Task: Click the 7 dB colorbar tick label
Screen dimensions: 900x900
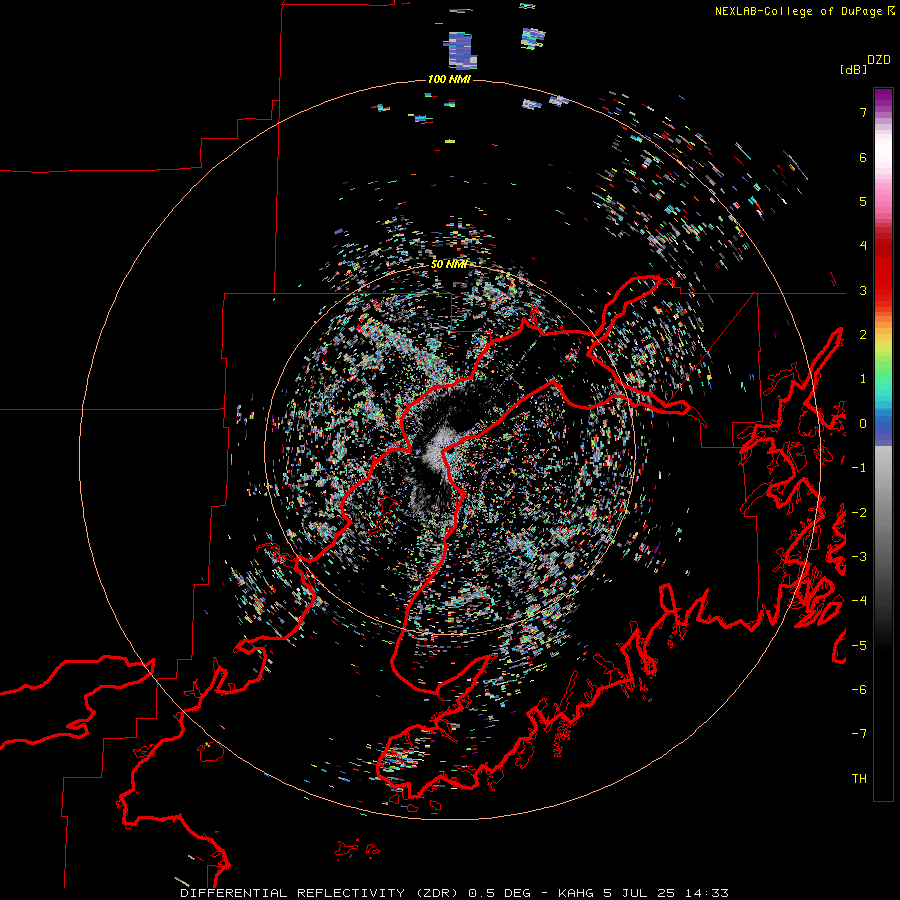Action: [863, 112]
